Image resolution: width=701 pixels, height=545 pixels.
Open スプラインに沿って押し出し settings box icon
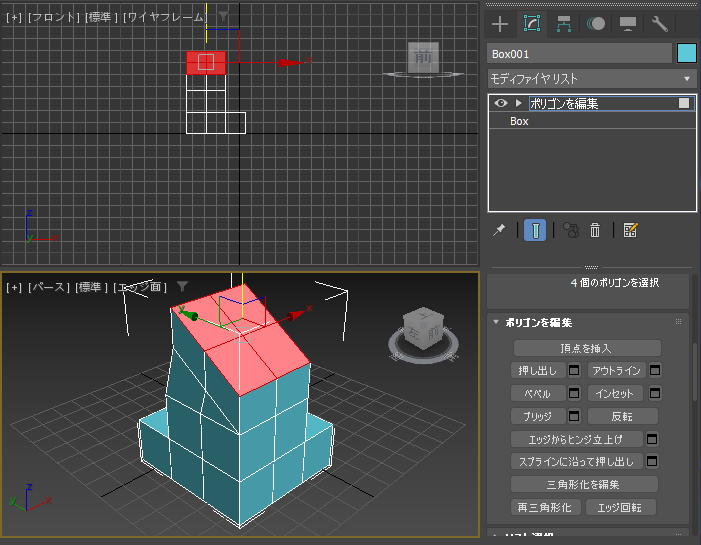coord(652,461)
